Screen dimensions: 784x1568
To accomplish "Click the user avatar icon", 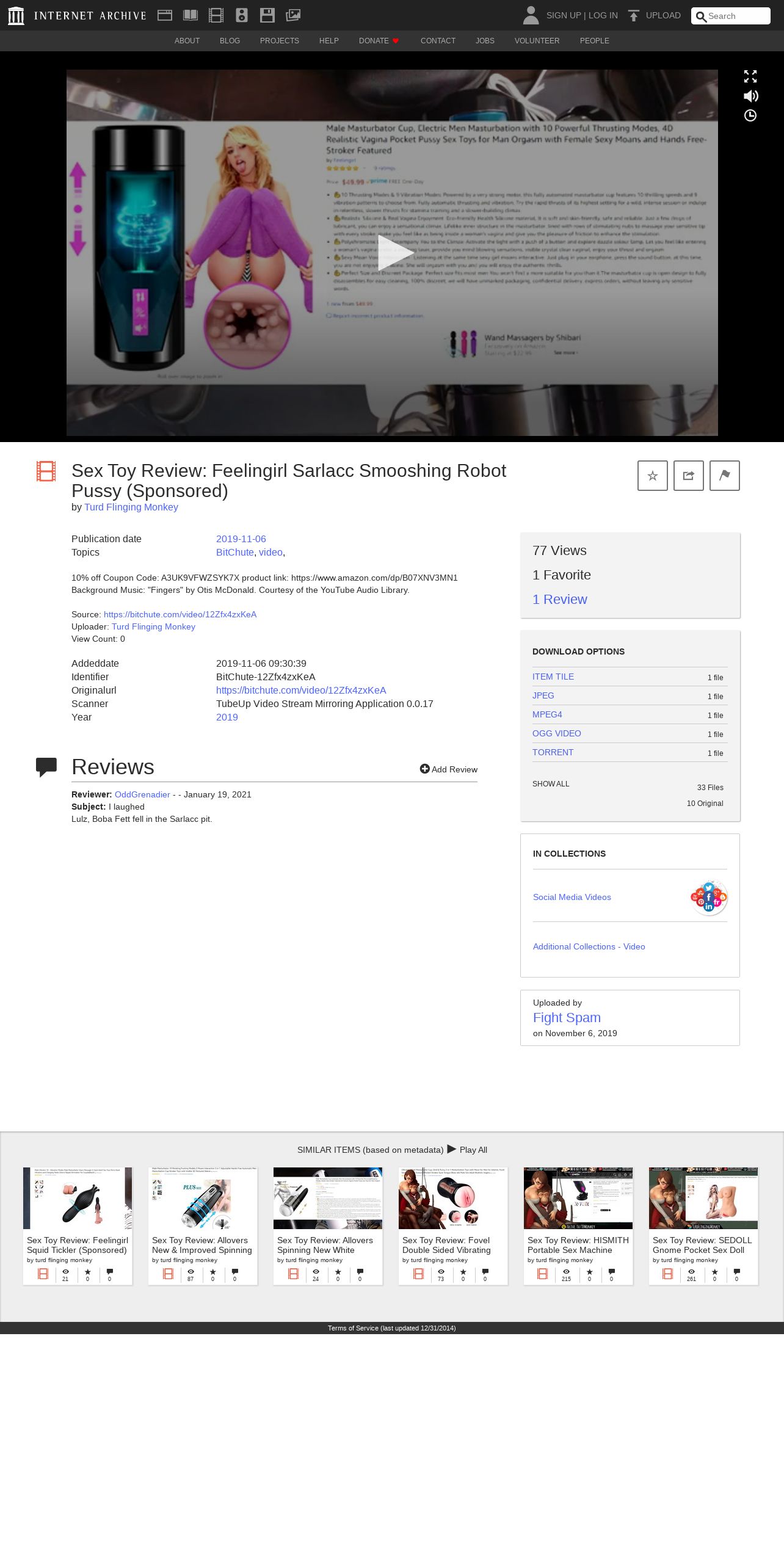I will (531, 15).
